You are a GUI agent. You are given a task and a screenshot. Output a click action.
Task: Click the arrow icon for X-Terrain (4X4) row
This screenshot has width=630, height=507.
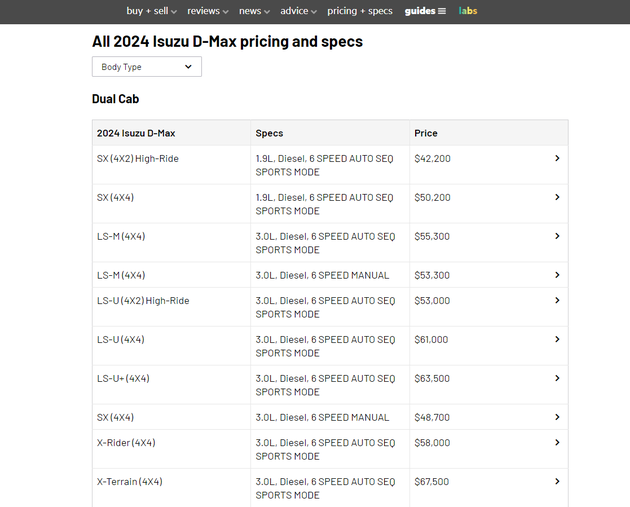557,482
